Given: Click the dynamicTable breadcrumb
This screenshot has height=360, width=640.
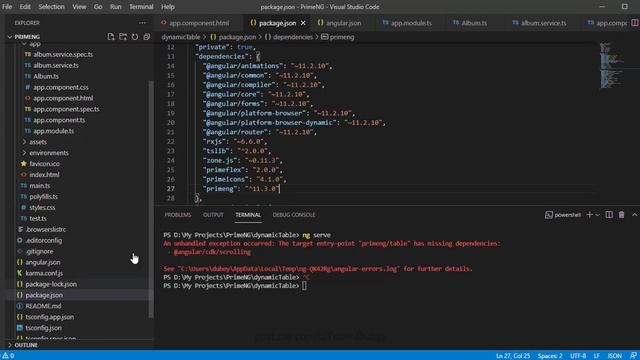Looking at the screenshot, I should click(x=181, y=37).
